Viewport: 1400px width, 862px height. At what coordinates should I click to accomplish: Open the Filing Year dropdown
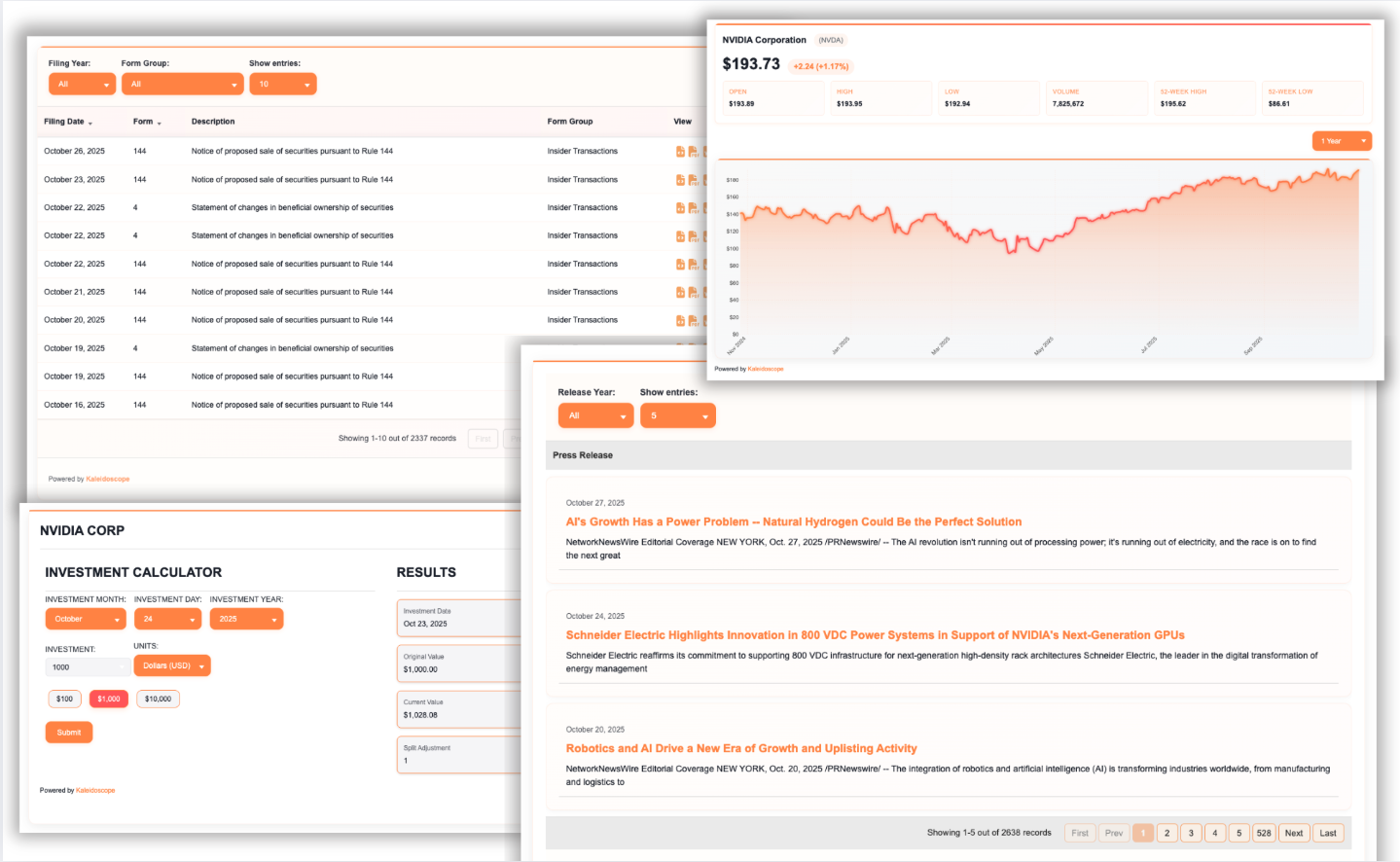[x=82, y=84]
